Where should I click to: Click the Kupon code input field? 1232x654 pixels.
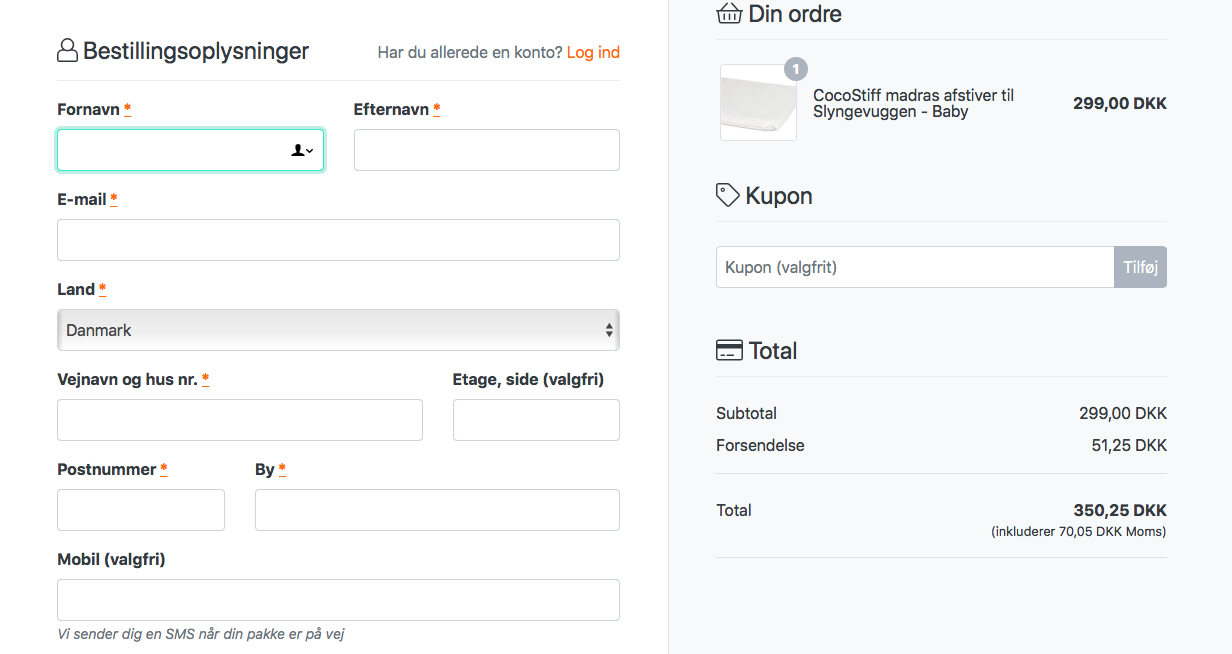pyautogui.click(x=914, y=267)
